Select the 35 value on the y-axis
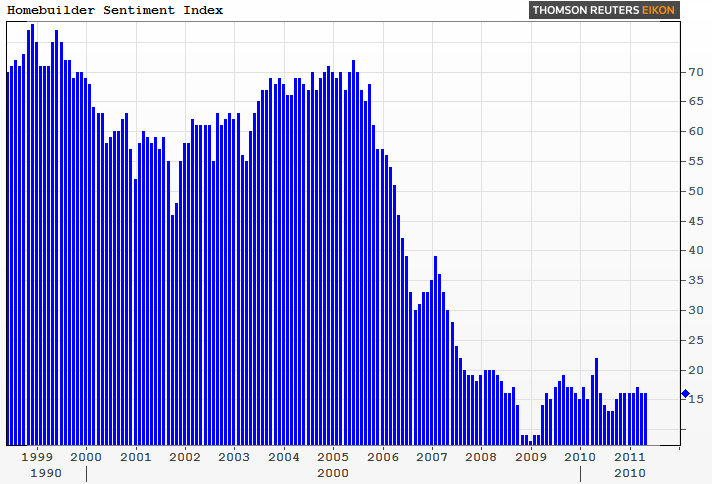712x484 pixels. [691, 280]
